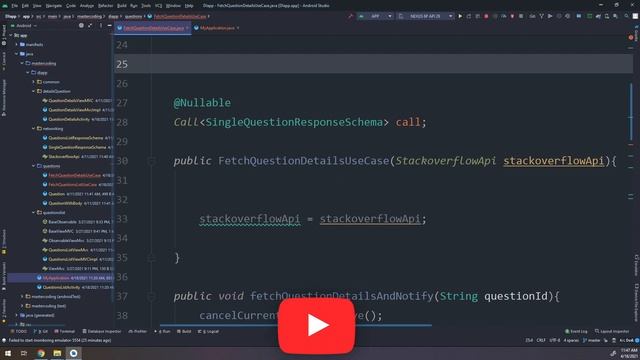
Task: Open the Project tool window side tab
Action: click(4, 35)
